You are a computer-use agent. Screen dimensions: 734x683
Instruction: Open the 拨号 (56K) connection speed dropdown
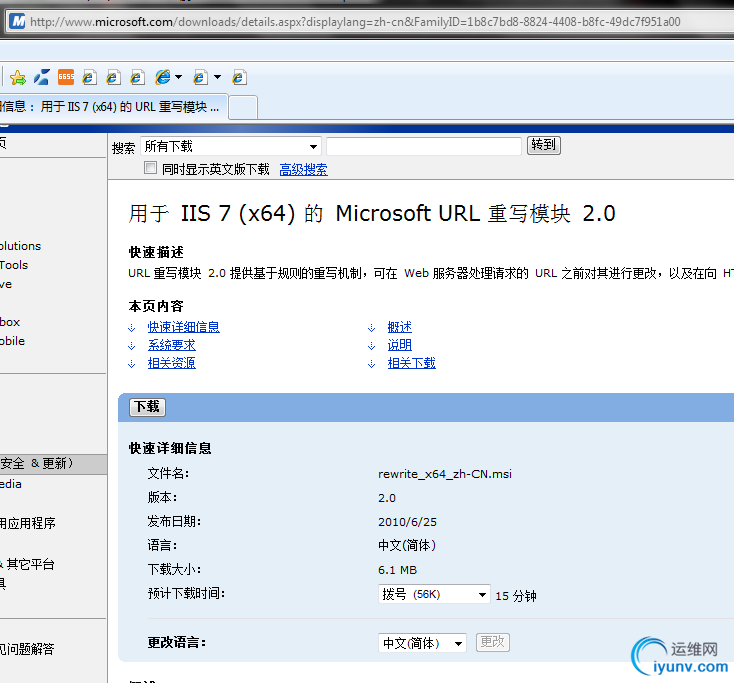(434, 595)
